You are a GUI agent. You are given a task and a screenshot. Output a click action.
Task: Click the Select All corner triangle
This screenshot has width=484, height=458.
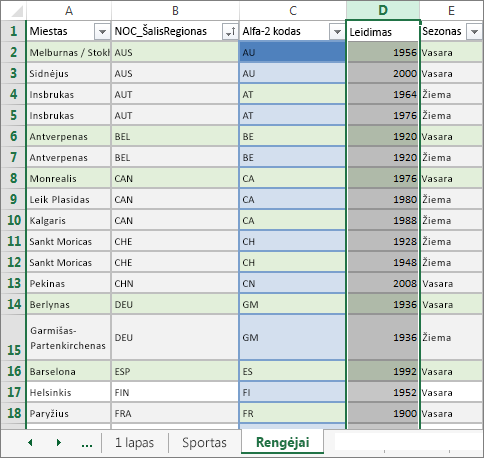pos(17,11)
